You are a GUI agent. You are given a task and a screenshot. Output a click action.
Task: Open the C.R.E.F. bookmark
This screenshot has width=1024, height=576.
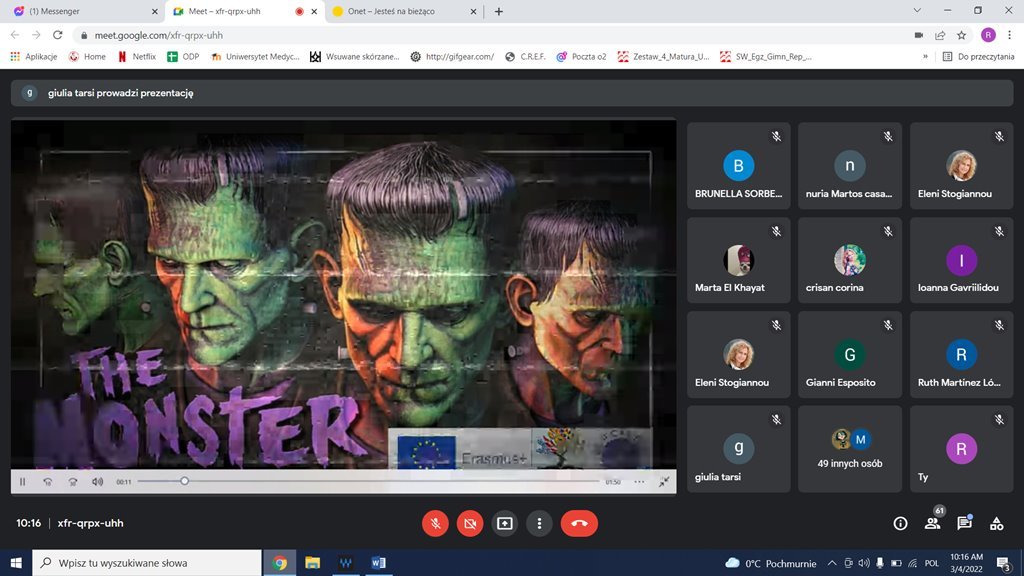pyautogui.click(x=525, y=57)
